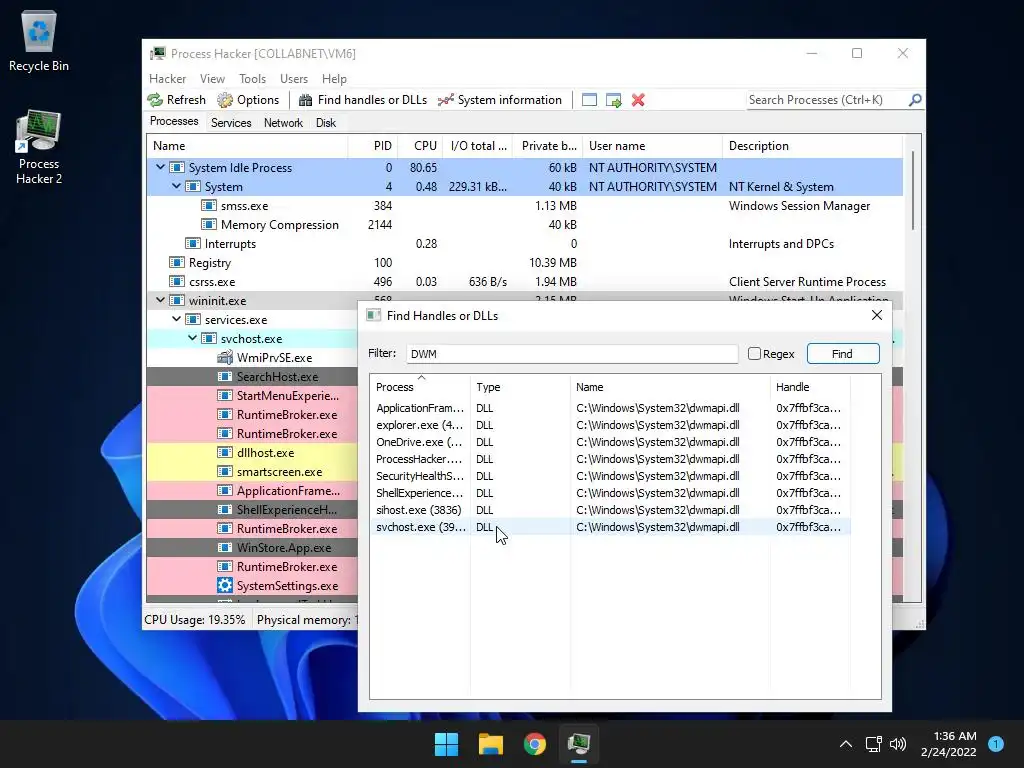The width and height of the screenshot is (1024, 768).
Task: Click the Filter text field containing DWM
Action: pos(572,353)
